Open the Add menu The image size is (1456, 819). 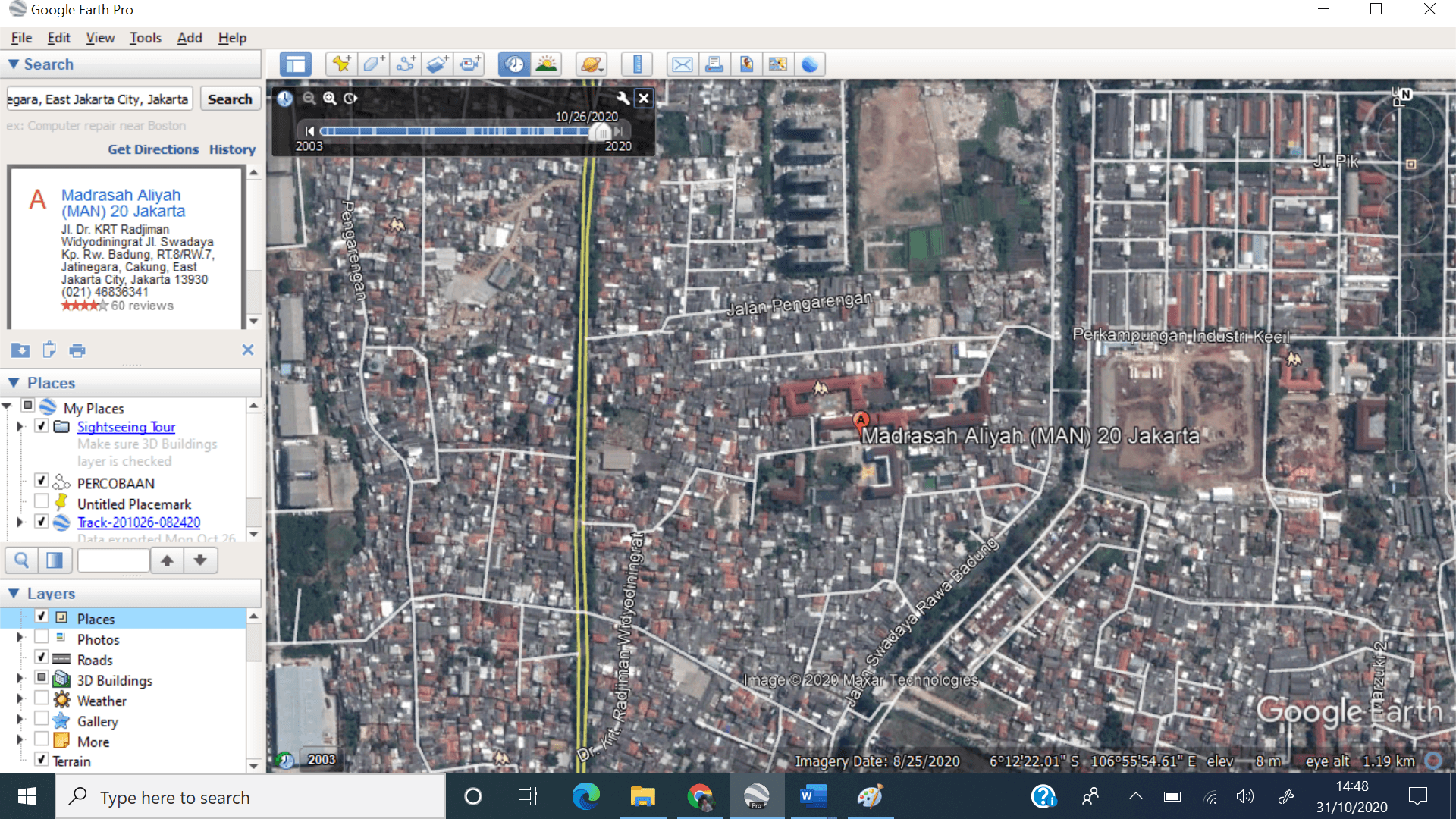tap(190, 38)
